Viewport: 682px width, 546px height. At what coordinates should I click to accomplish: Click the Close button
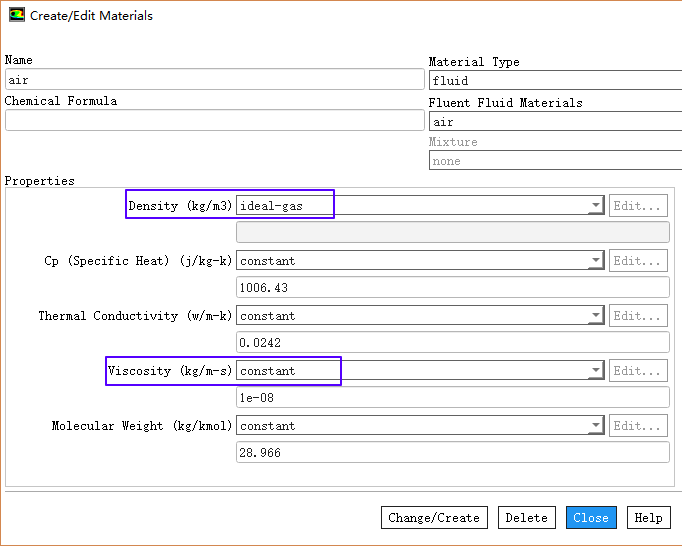591,517
